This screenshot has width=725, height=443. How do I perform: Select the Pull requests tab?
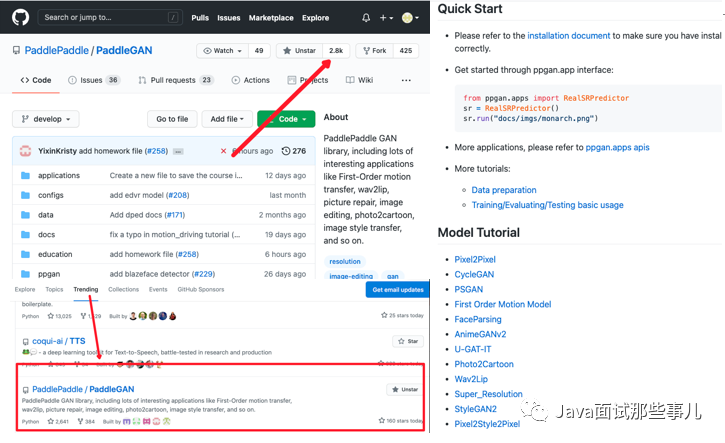175,80
